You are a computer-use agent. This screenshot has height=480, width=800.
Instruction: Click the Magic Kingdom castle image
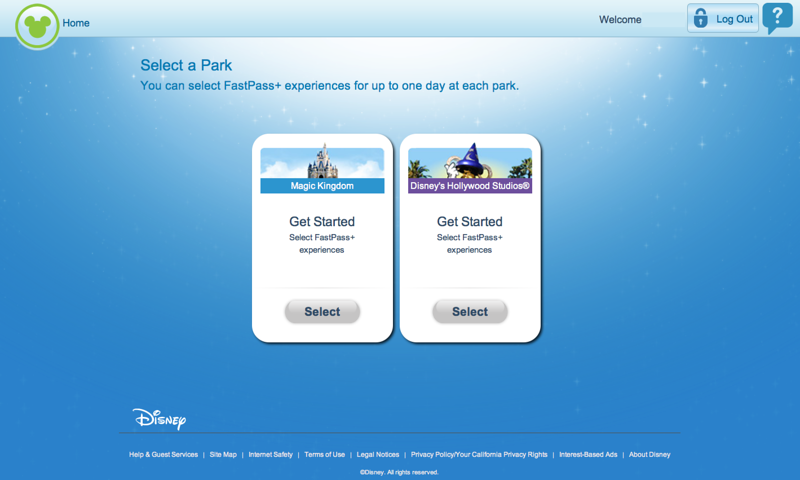click(322, 163)
